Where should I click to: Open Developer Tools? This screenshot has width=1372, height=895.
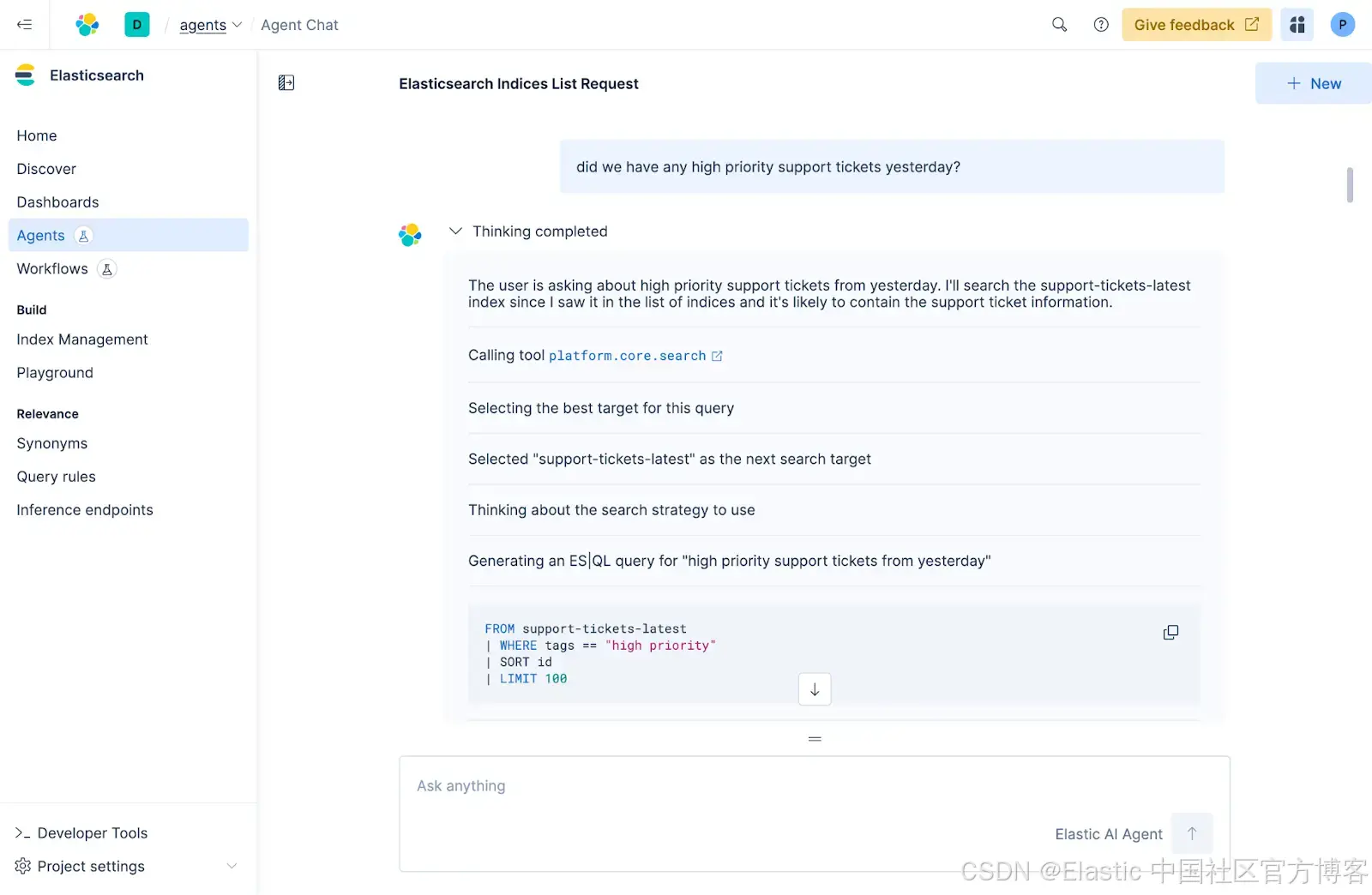(x=93, y=833)
